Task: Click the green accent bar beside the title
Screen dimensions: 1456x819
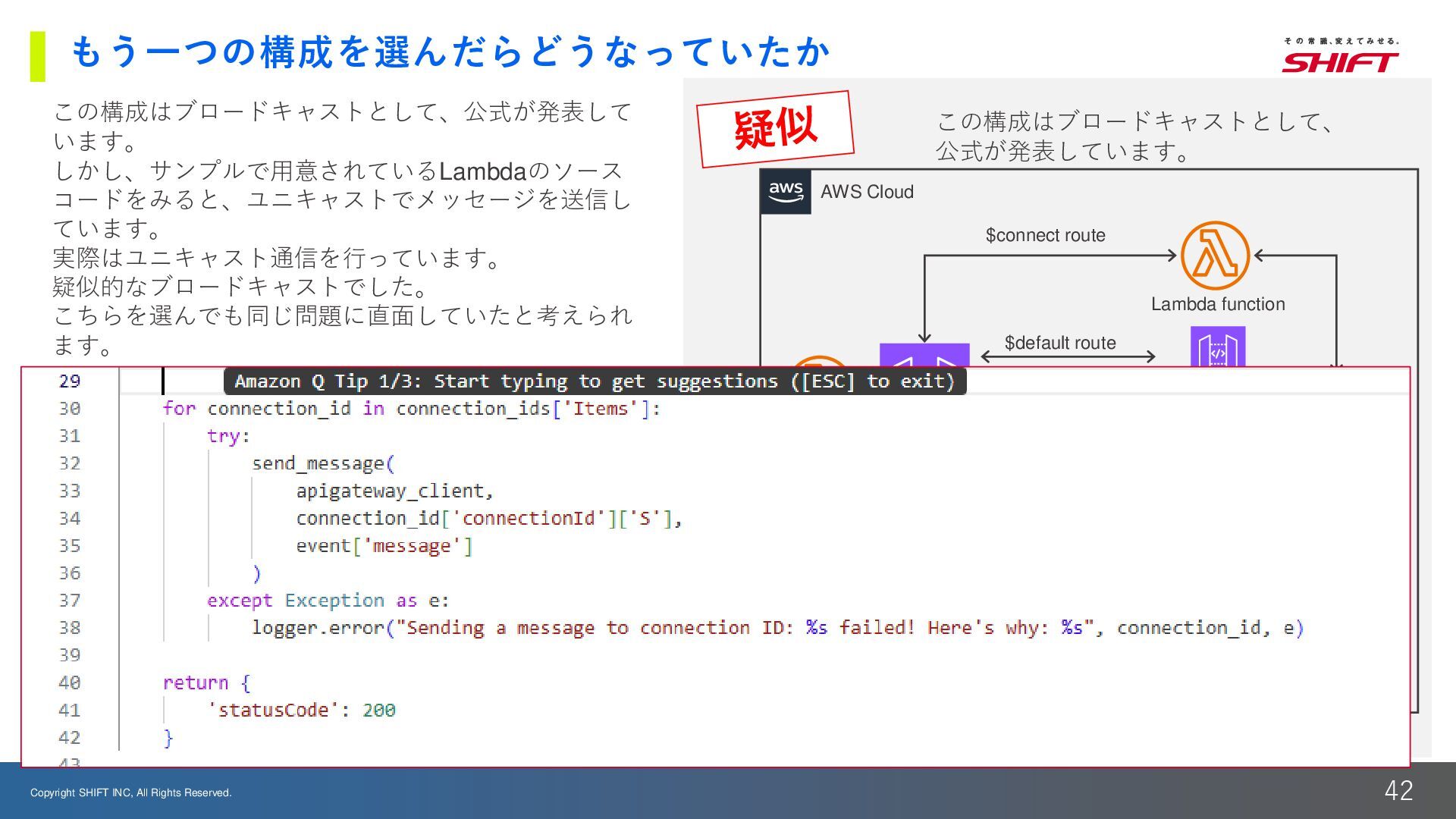Action: pos(37,56)
